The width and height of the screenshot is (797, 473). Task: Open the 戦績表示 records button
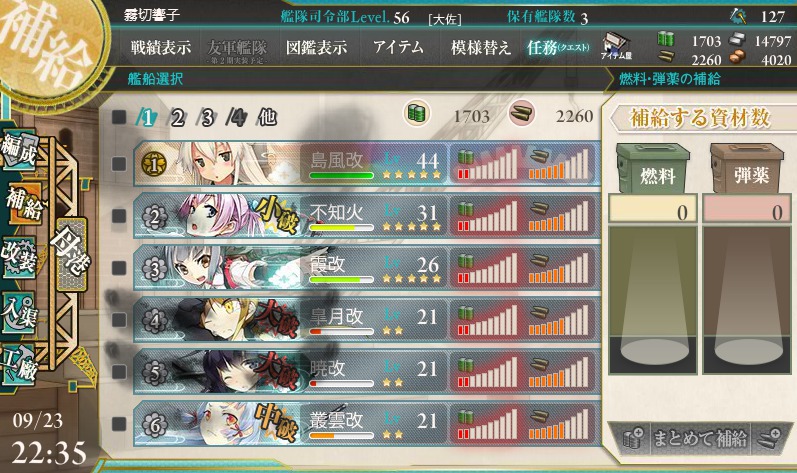point(161,48)
